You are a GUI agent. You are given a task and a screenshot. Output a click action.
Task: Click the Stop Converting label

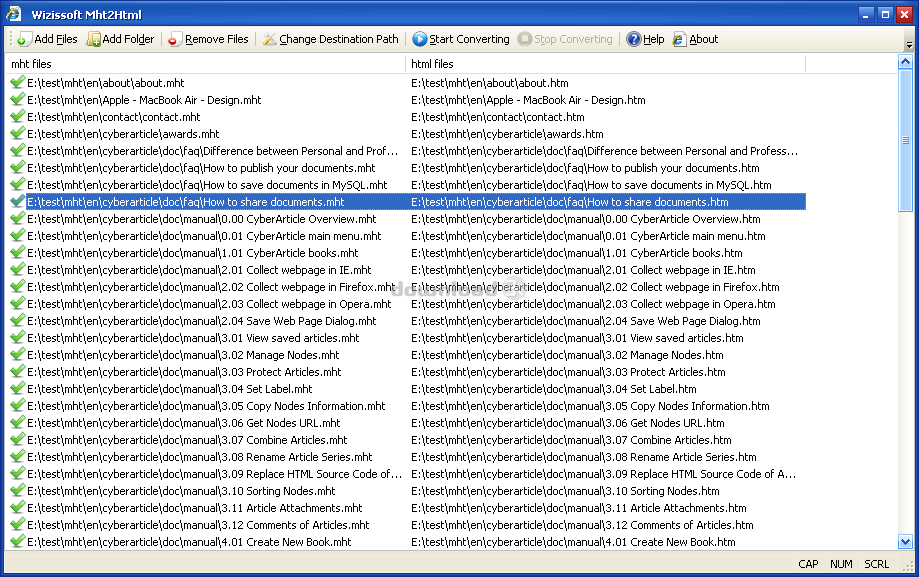pyautogui.click(x=573, y=39)
